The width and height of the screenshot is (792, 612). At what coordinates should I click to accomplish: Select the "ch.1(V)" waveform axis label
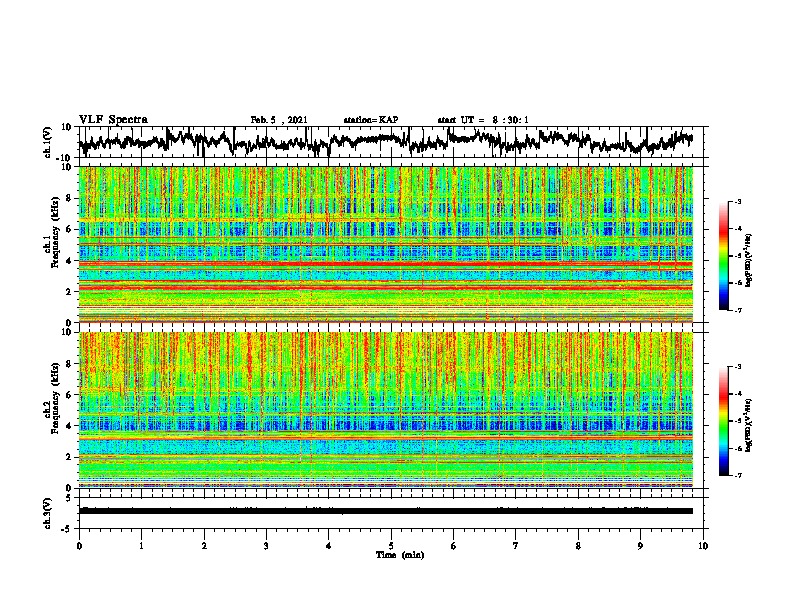48,142
